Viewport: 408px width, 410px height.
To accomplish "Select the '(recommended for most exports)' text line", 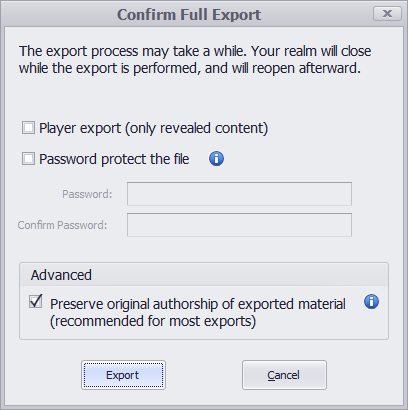I will (153, 321).
